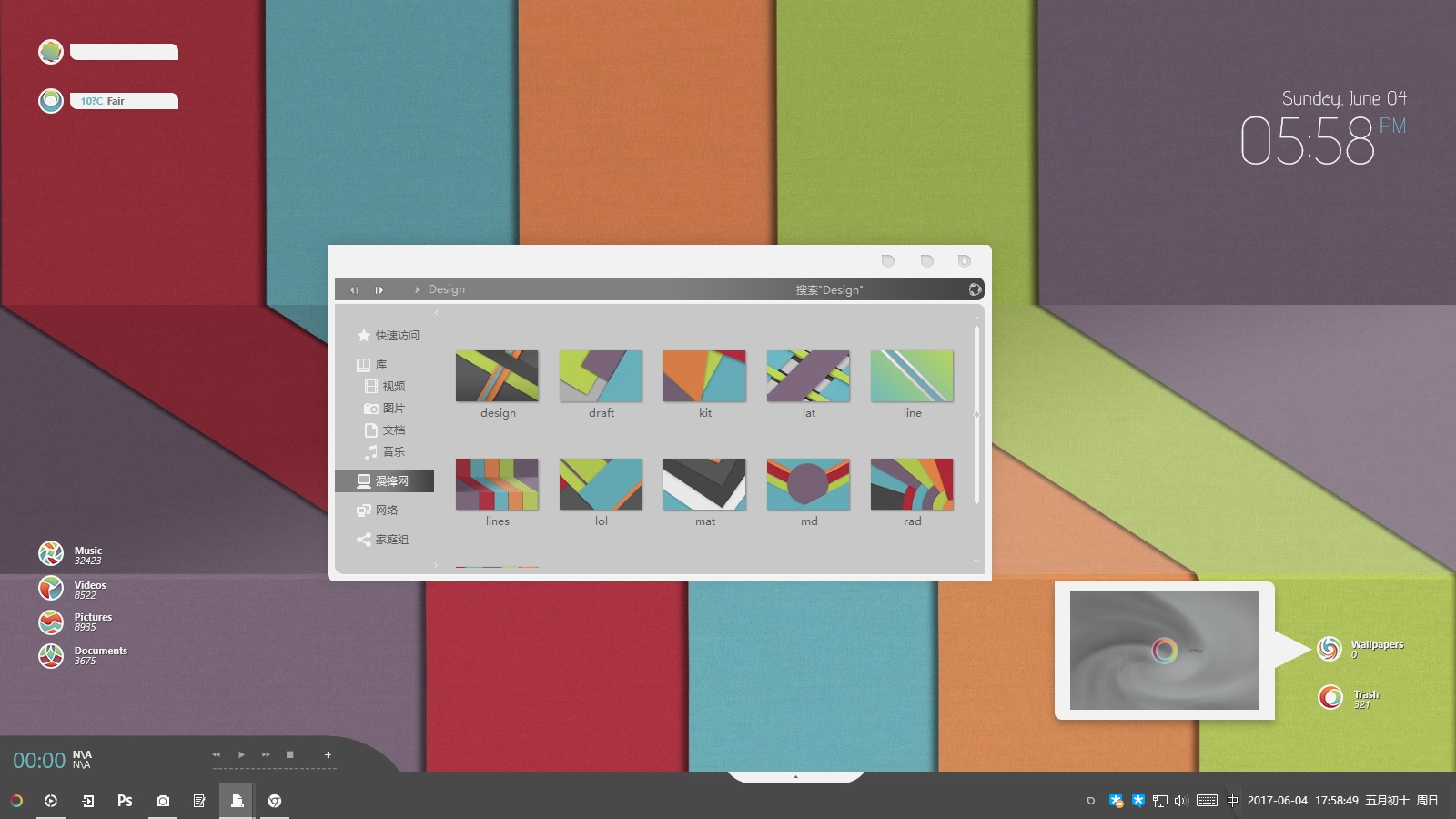Click the Wallpapers desktop icon
The image size is (1456, 819).
click(x=1330, y=649)
